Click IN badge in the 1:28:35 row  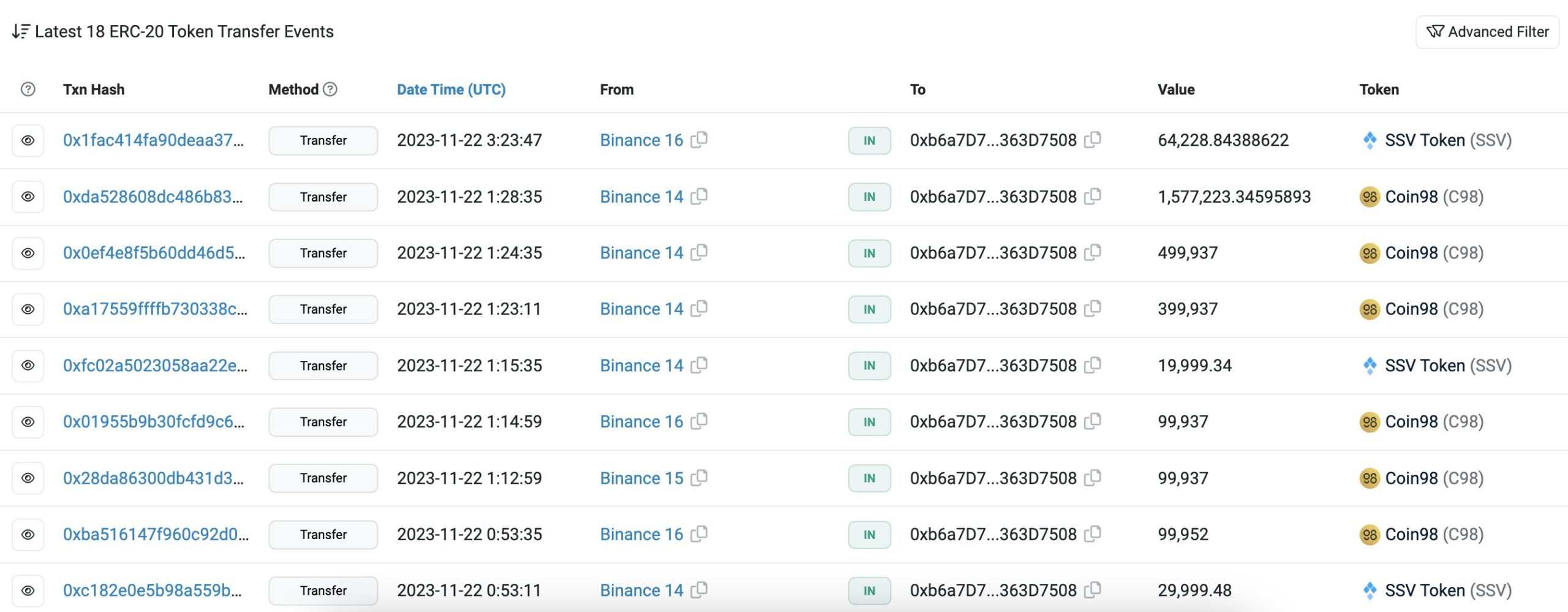click(x=869, y=197)
